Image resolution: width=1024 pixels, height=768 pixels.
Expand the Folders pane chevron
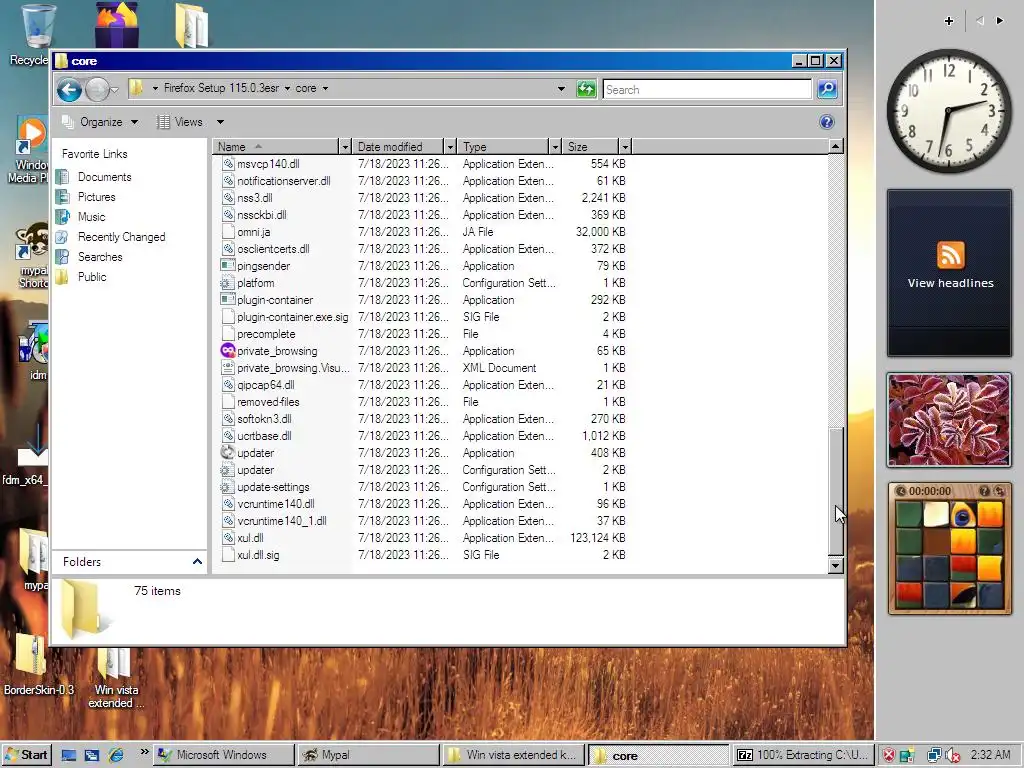tap(197, 562)
